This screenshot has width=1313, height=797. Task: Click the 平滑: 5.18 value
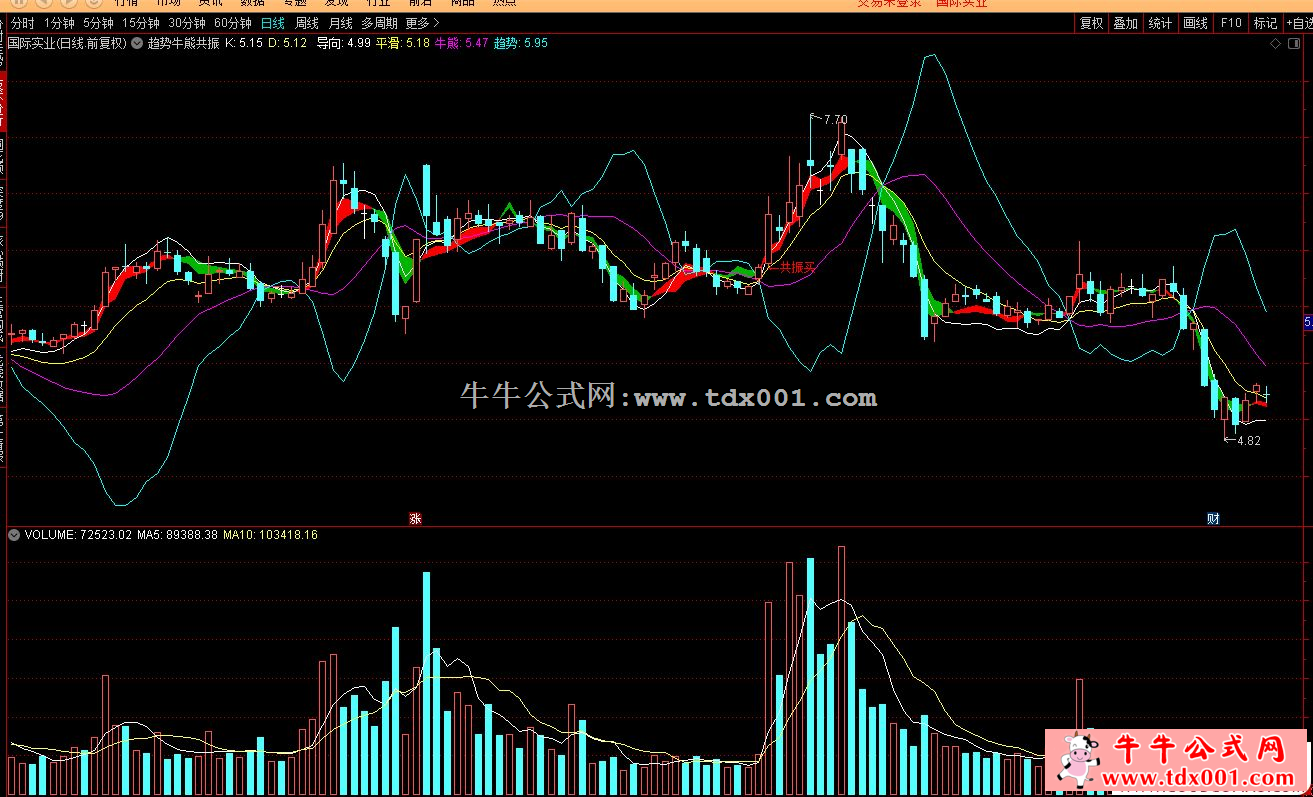click(x=402, y=43)
